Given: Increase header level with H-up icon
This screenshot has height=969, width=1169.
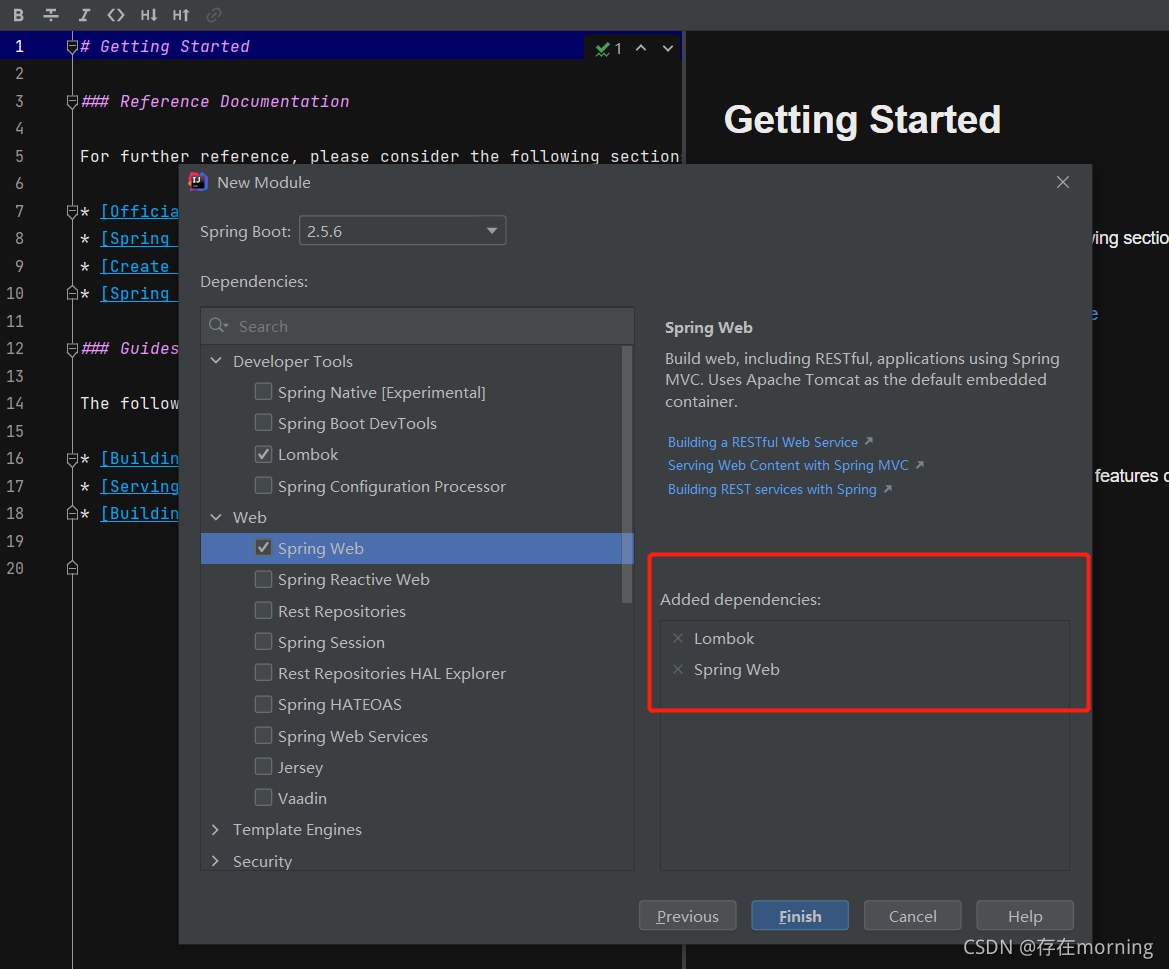Looking at the screenshot, I should point(181,15).
